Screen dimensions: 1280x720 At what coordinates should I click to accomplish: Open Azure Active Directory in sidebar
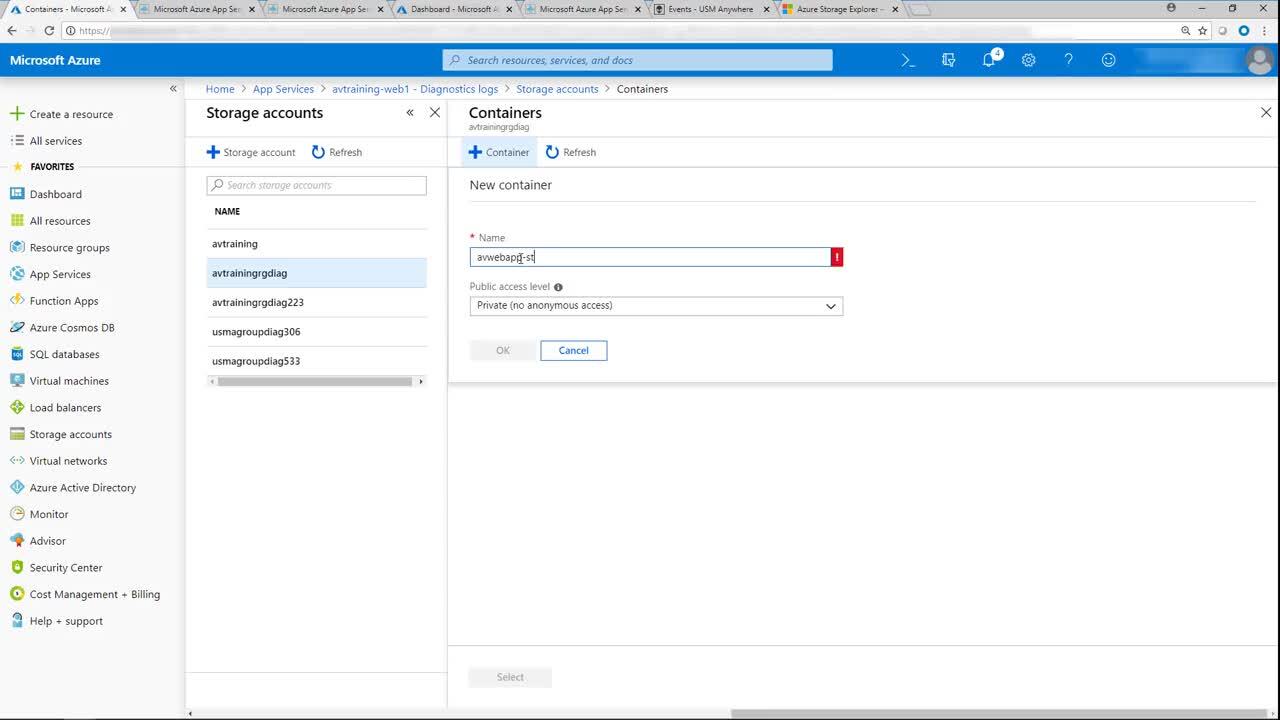(82, 488)
